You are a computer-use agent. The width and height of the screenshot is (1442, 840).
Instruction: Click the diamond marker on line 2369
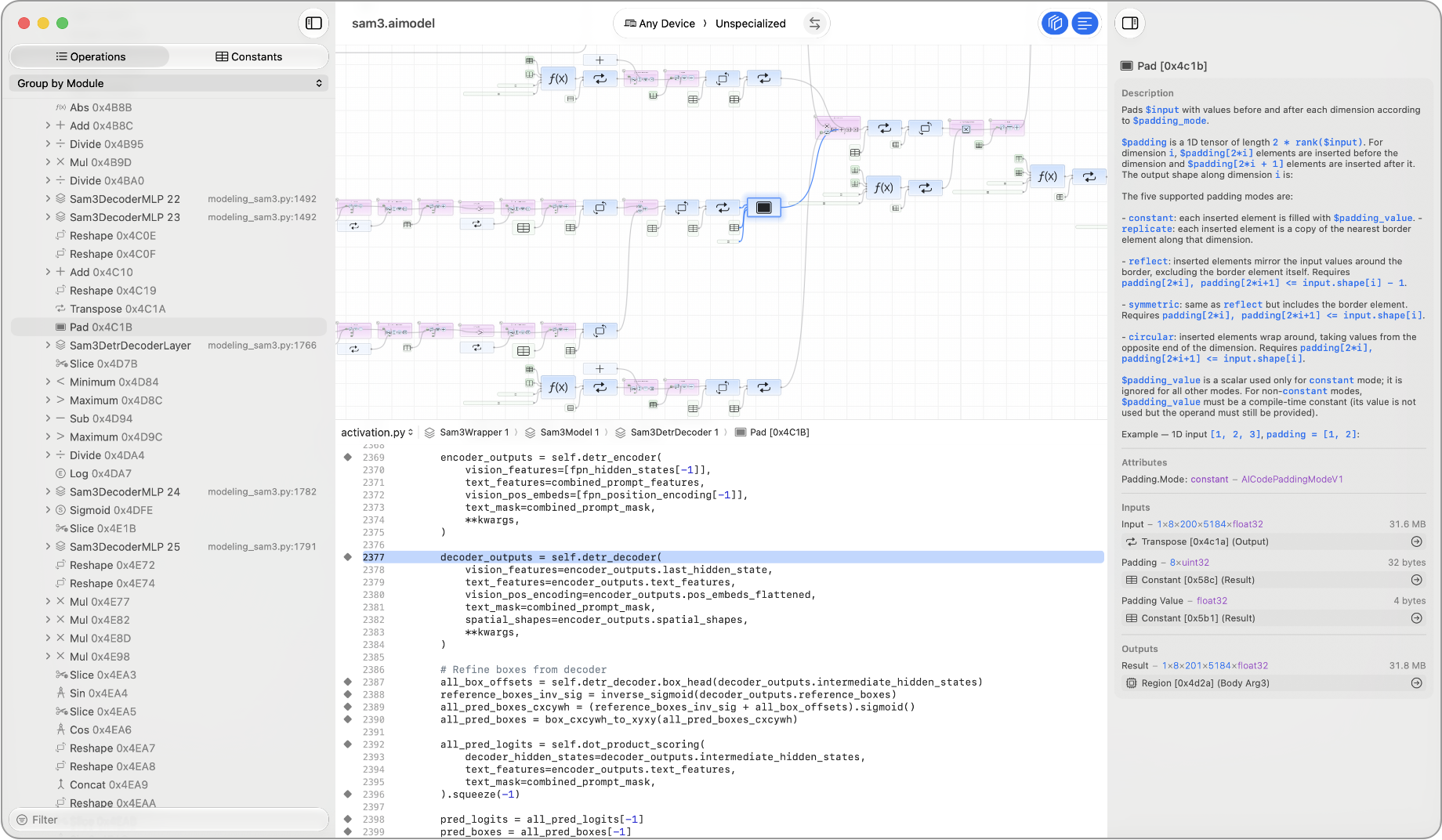[x=348, y=457]
